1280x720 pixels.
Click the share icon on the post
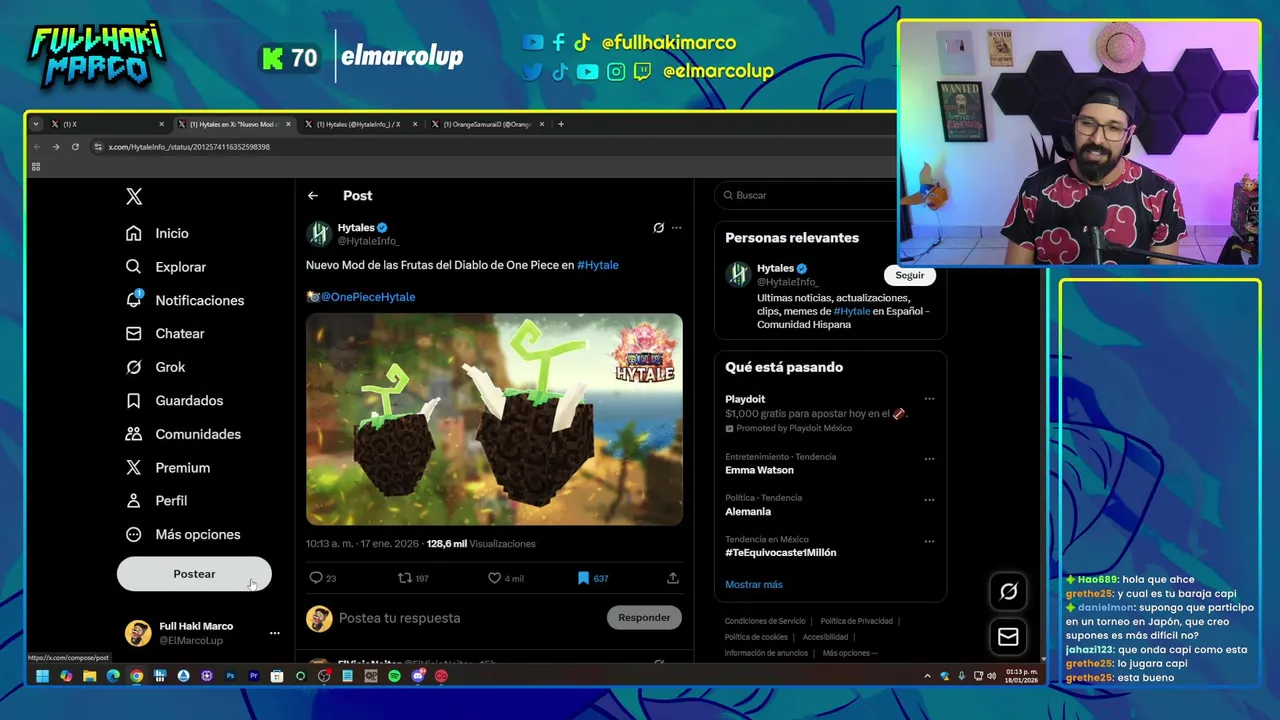coord(673,578)
